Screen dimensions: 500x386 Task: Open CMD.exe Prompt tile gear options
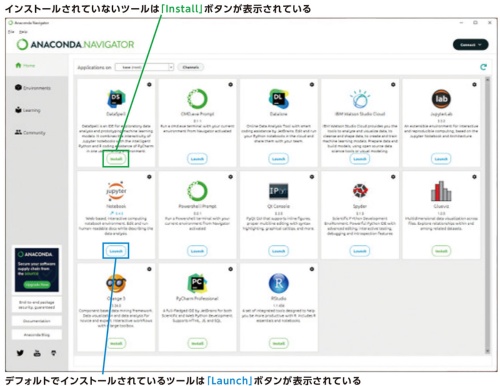[230, 85]
